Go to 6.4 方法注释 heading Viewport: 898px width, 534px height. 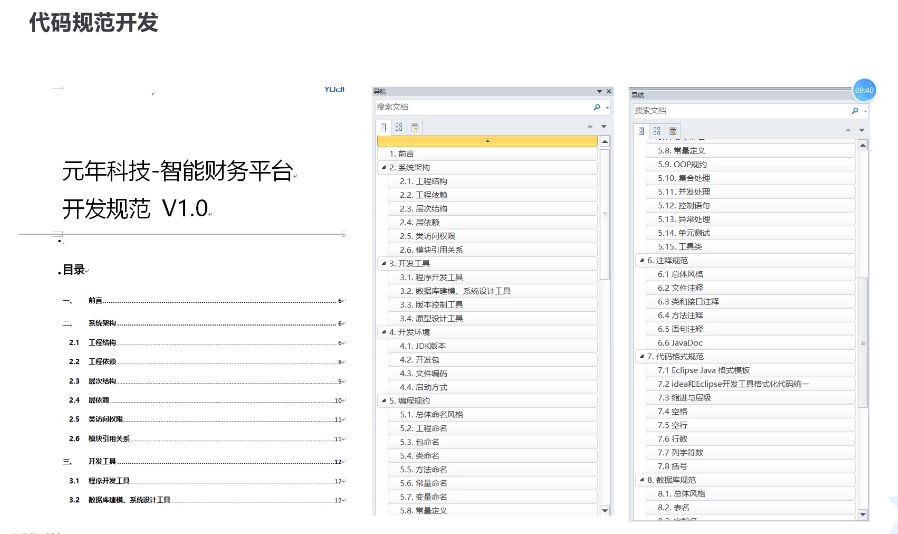[x=751, y=316]
